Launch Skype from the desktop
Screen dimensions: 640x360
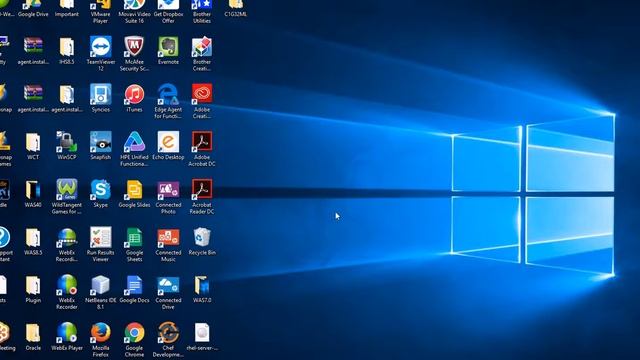pos(100,190)
